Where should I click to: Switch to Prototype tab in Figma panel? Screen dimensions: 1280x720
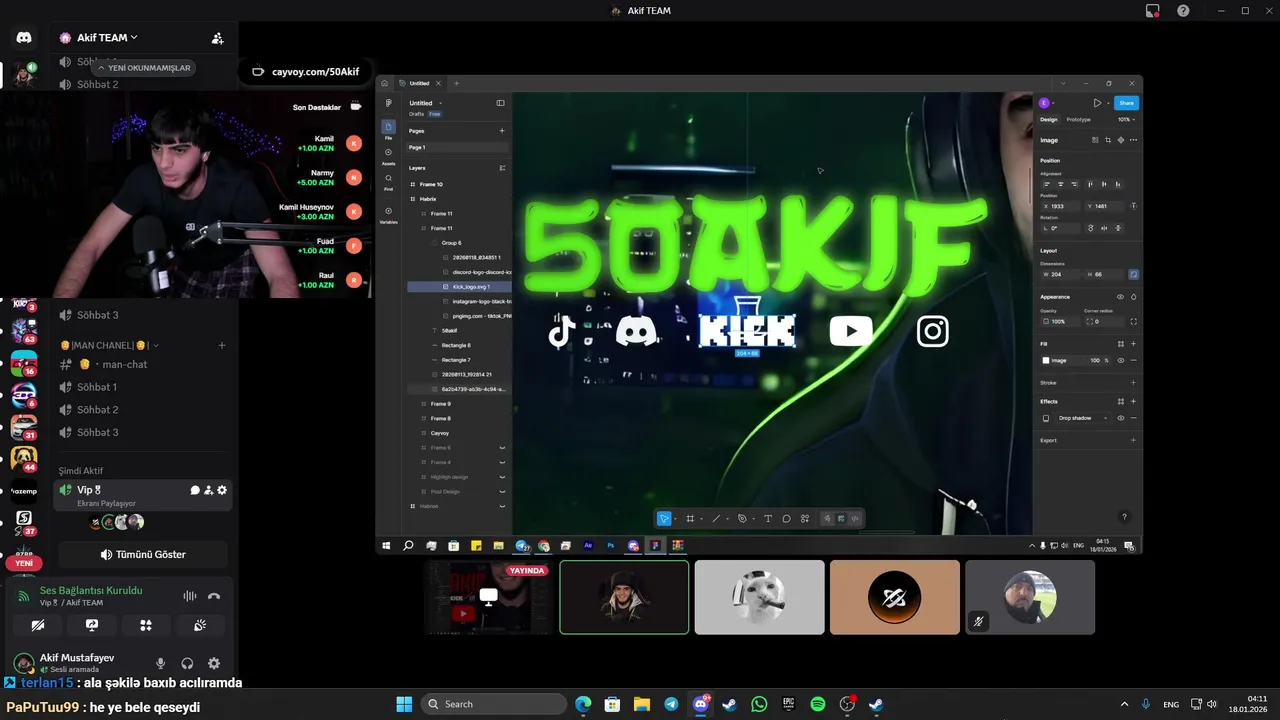(1079, 119)
